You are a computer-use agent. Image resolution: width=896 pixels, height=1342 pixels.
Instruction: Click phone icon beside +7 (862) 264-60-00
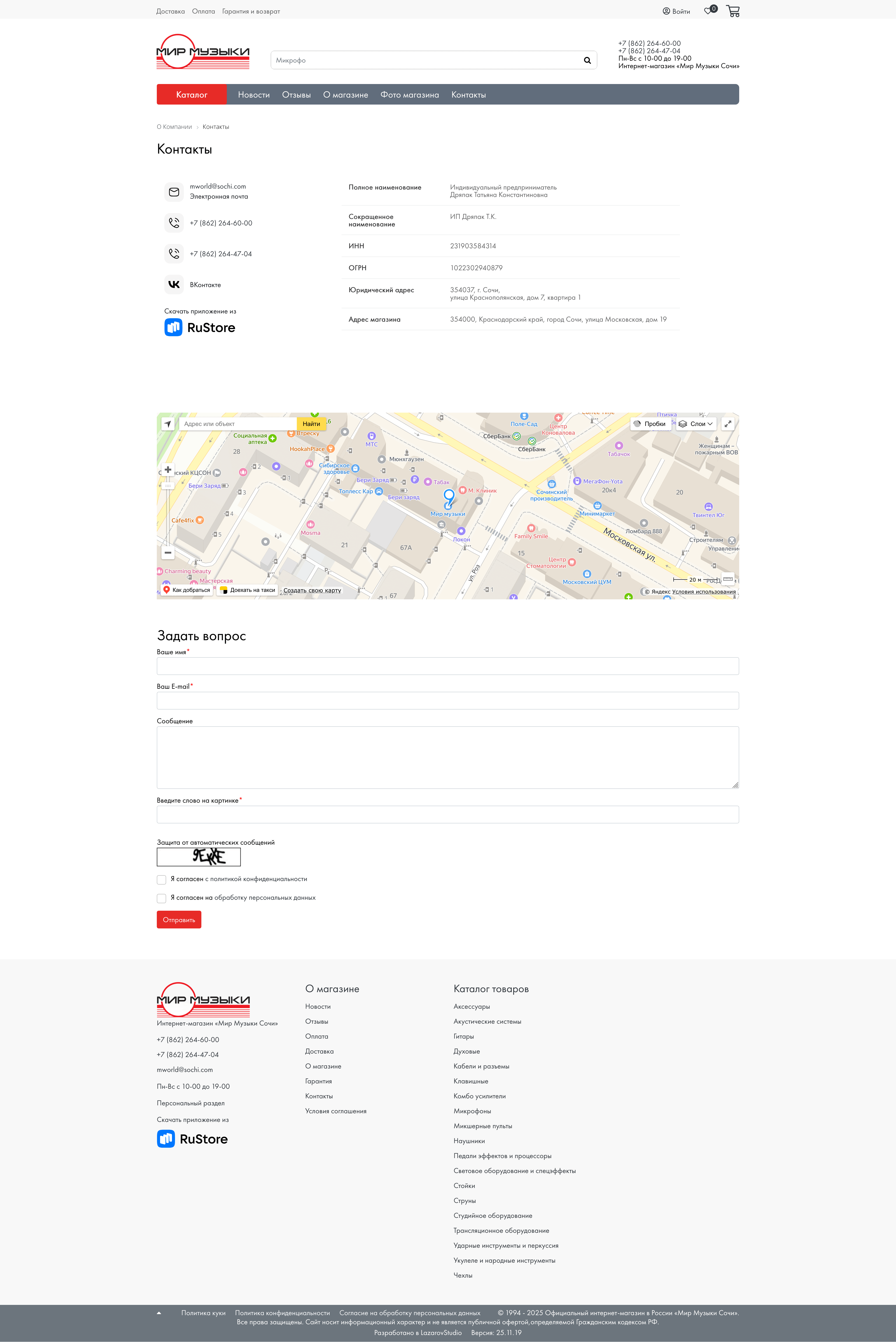(174, 223)
